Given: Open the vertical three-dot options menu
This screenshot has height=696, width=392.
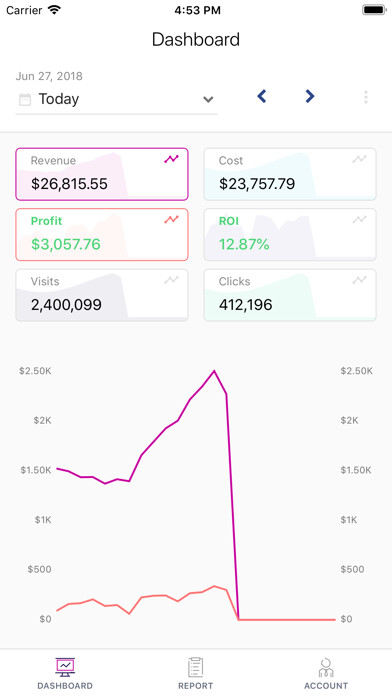Looking at the screenshot, I should point(366,97).
